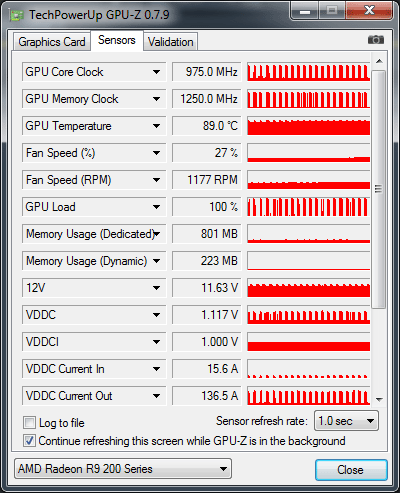Viewport: 400px width, 493px height.
Task: Click the GPU Memory Clock value field
Action: 207,99
